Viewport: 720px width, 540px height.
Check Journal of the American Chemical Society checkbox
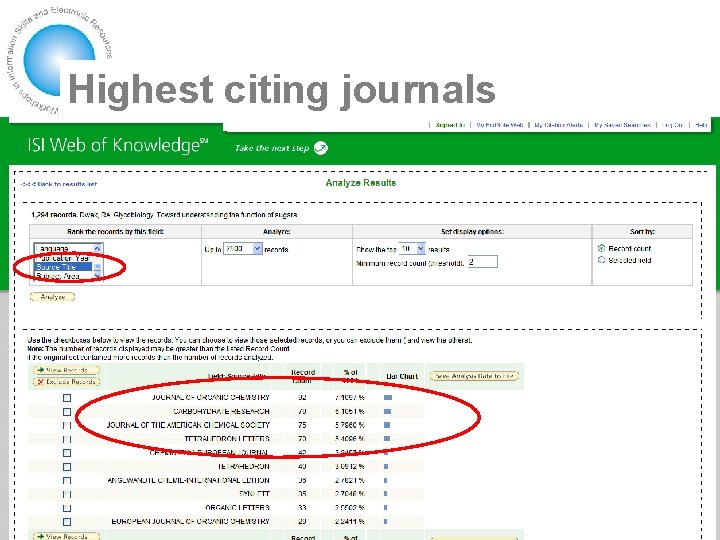tap(67, 425)
